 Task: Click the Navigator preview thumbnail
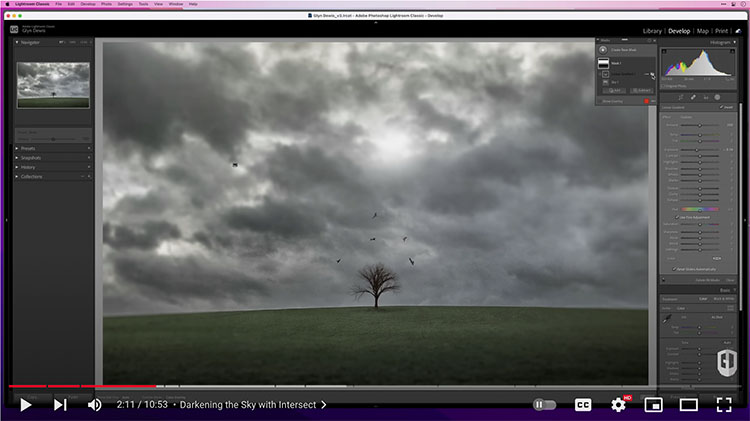[x=53, y=85]
